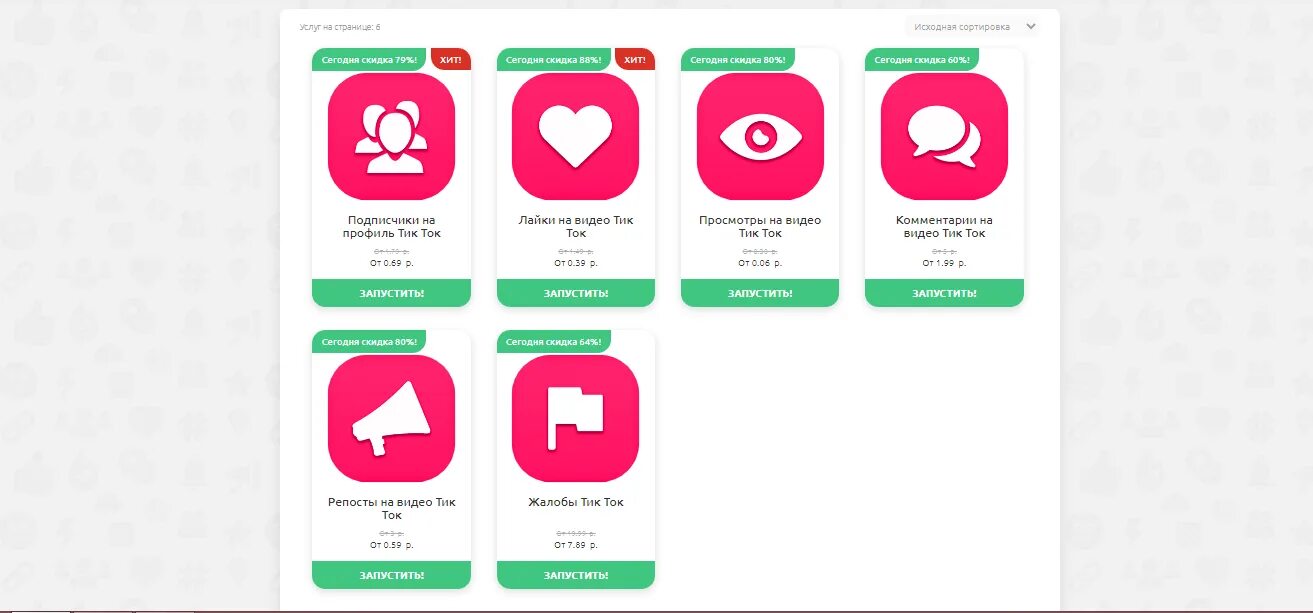Launch Лайки на видео with ЗАПУСТИТЬ button

576,293
